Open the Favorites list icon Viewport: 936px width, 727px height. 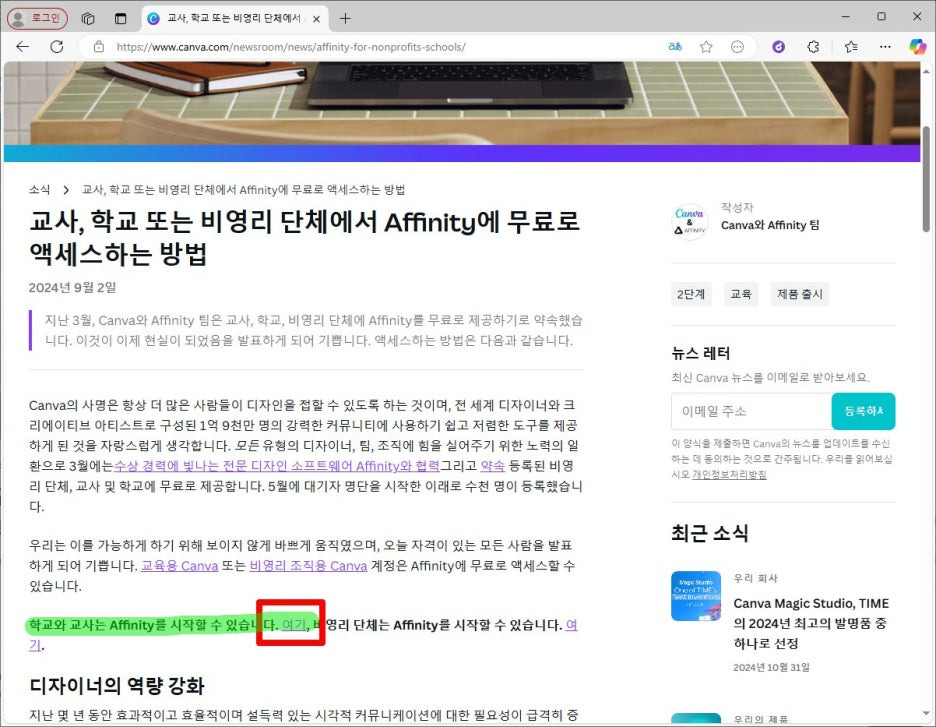(x=851, y=47)
